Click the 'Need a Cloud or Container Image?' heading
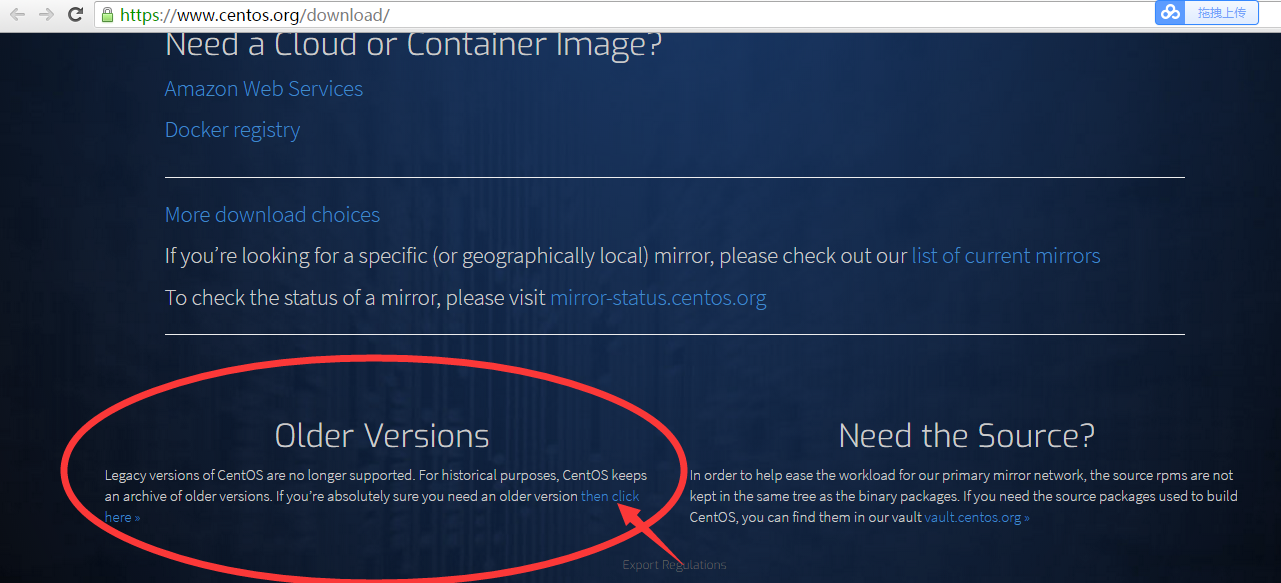The image size is (1281, 583). click(x=413, y=44)
